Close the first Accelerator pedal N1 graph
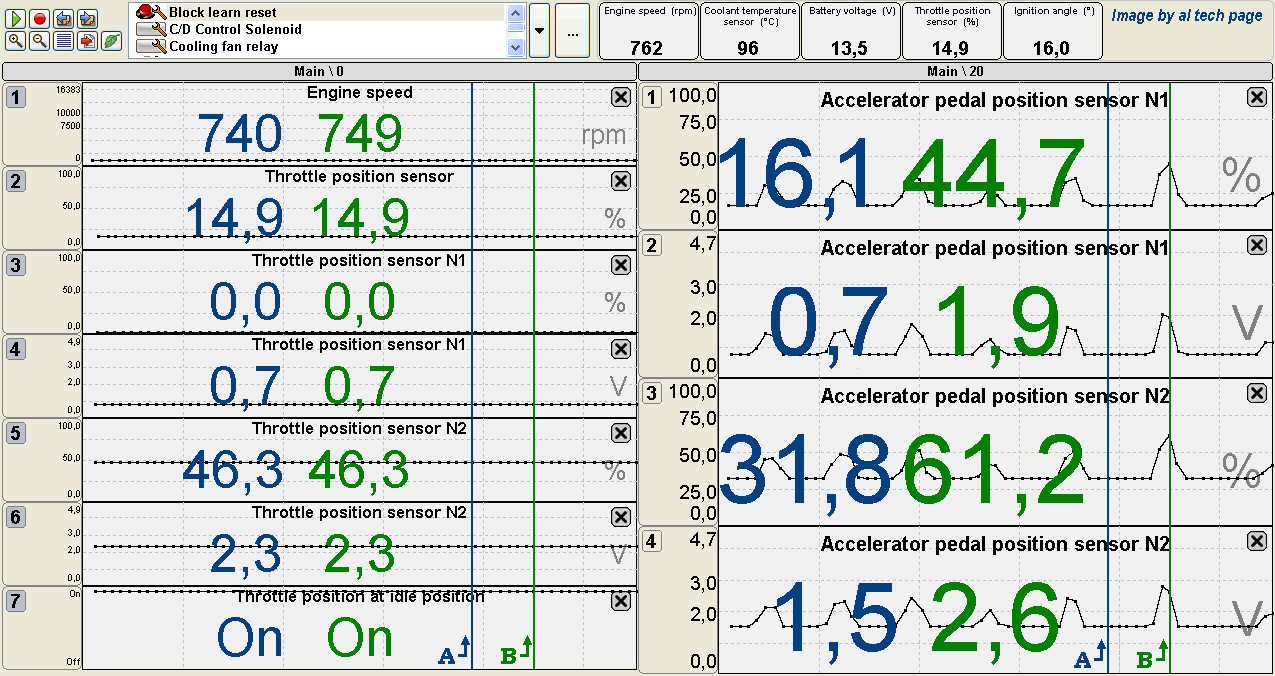 [x=1257, y=96]
